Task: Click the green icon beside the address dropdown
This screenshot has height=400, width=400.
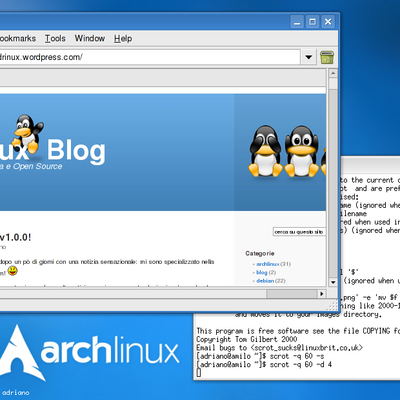Action: point(327,57)
